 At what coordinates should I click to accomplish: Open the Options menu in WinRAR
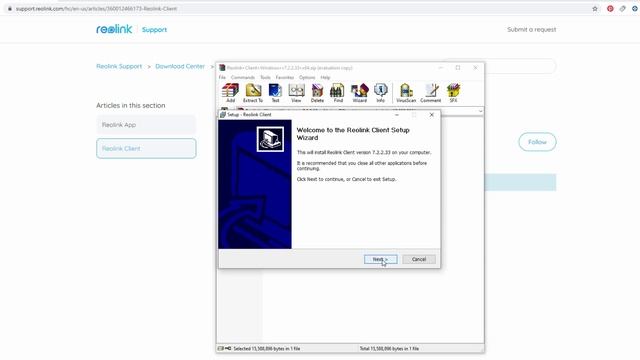pos(307,77)
